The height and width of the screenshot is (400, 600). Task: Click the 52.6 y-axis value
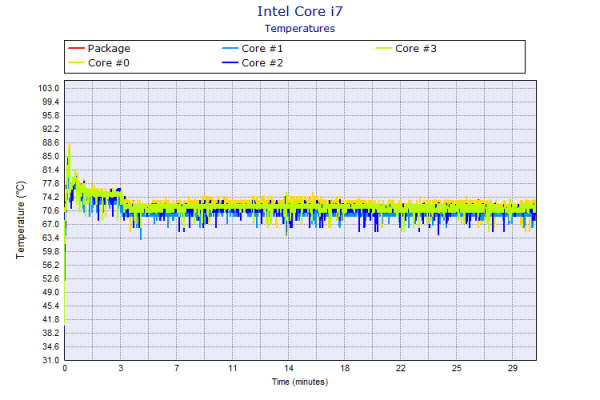pyautogui.click(x=51, y=279)
